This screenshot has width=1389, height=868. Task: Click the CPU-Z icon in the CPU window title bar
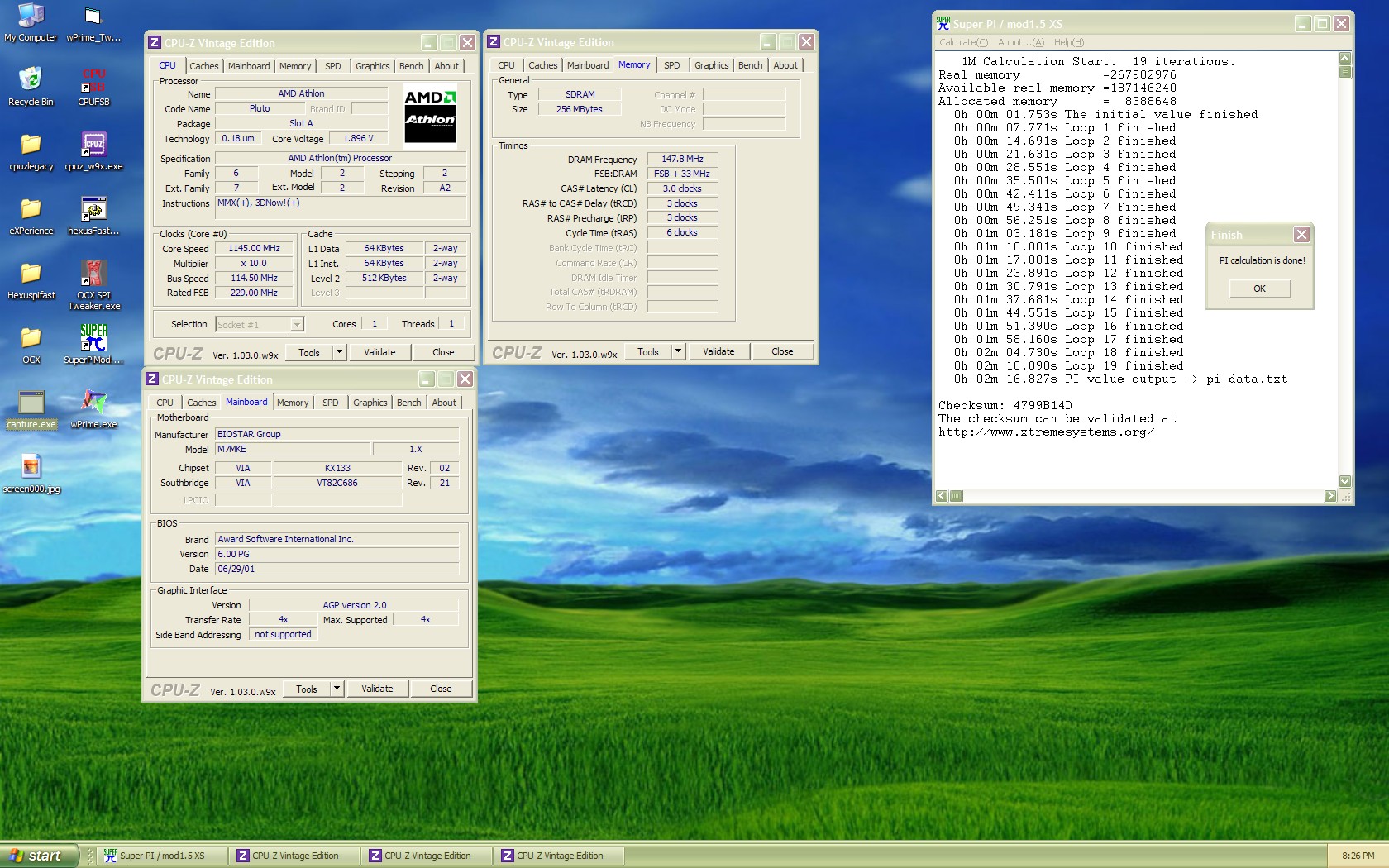point(155,42)
